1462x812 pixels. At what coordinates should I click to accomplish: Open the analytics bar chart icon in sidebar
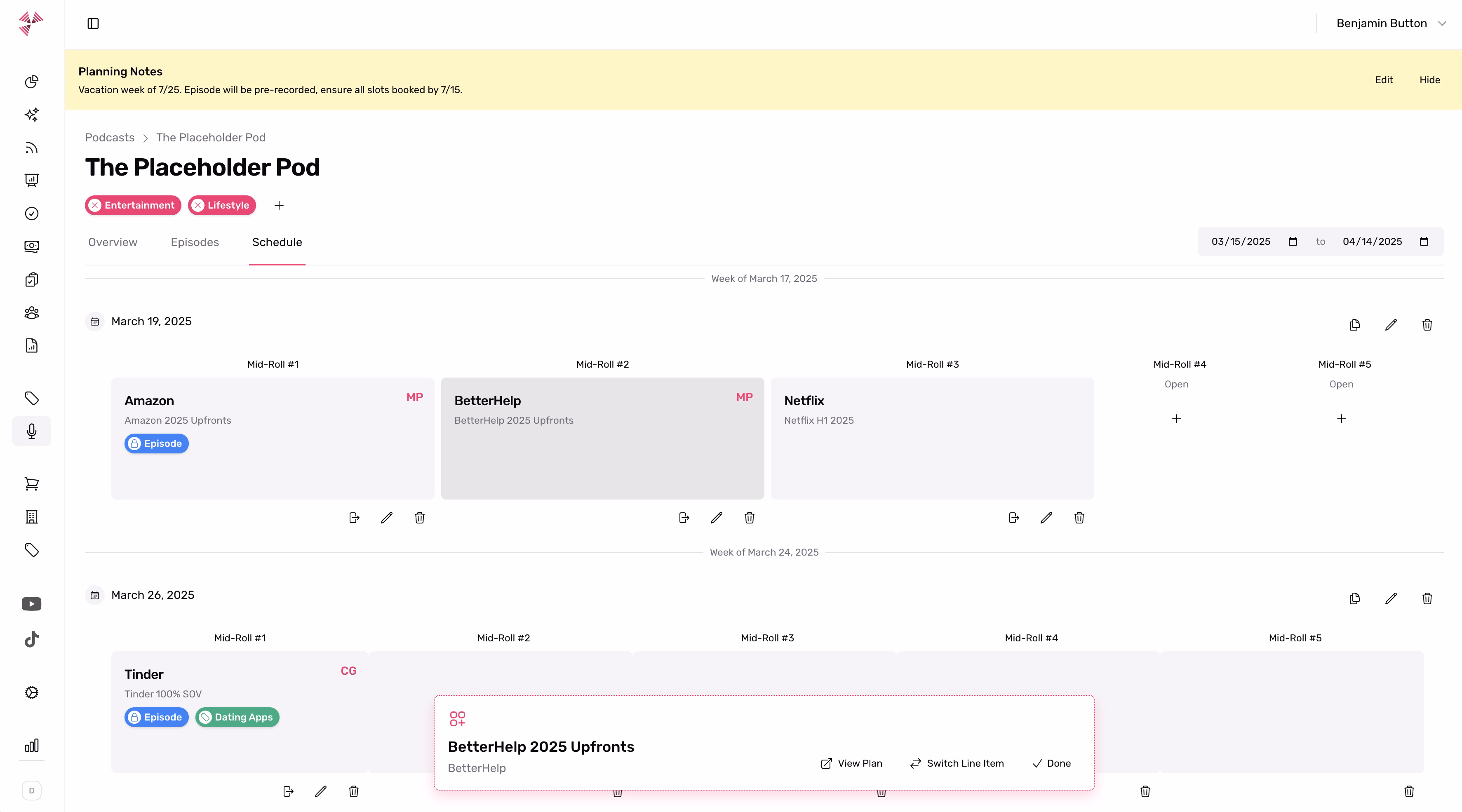(x=31, y=746)
